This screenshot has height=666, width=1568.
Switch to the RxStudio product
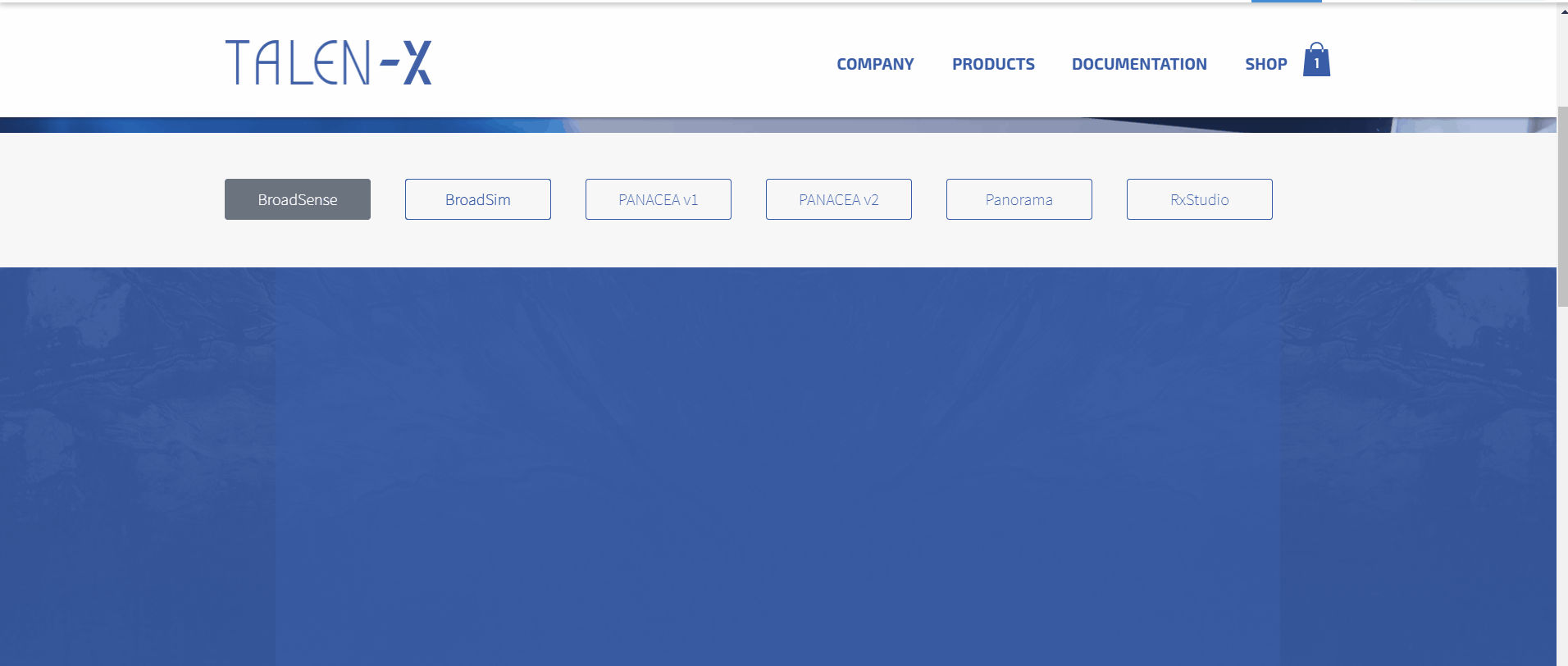coord(1200,199)
